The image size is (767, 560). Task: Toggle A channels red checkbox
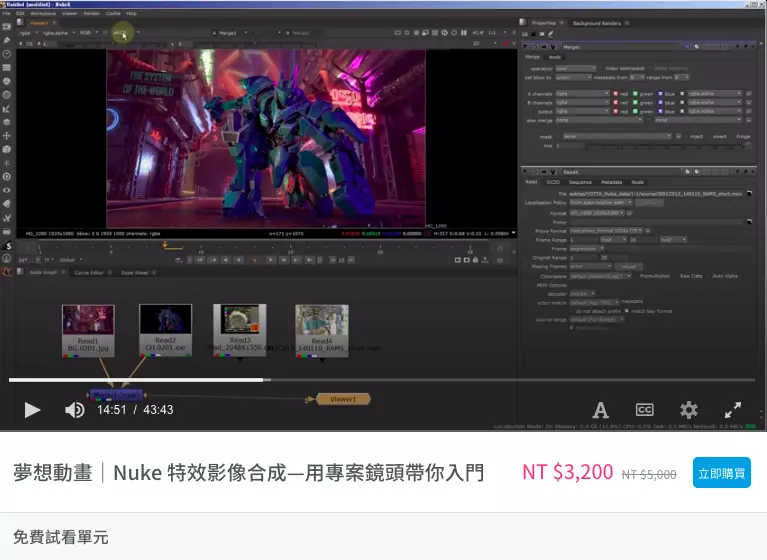tap(615, 93)
